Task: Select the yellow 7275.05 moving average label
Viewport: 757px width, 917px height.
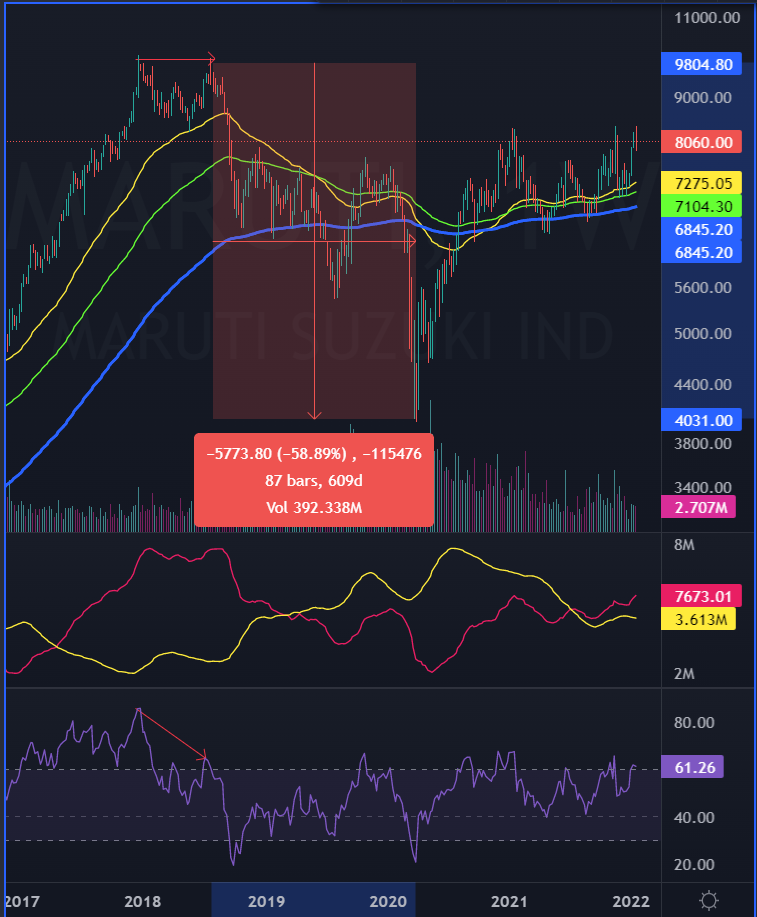Action: pos(701,183)
